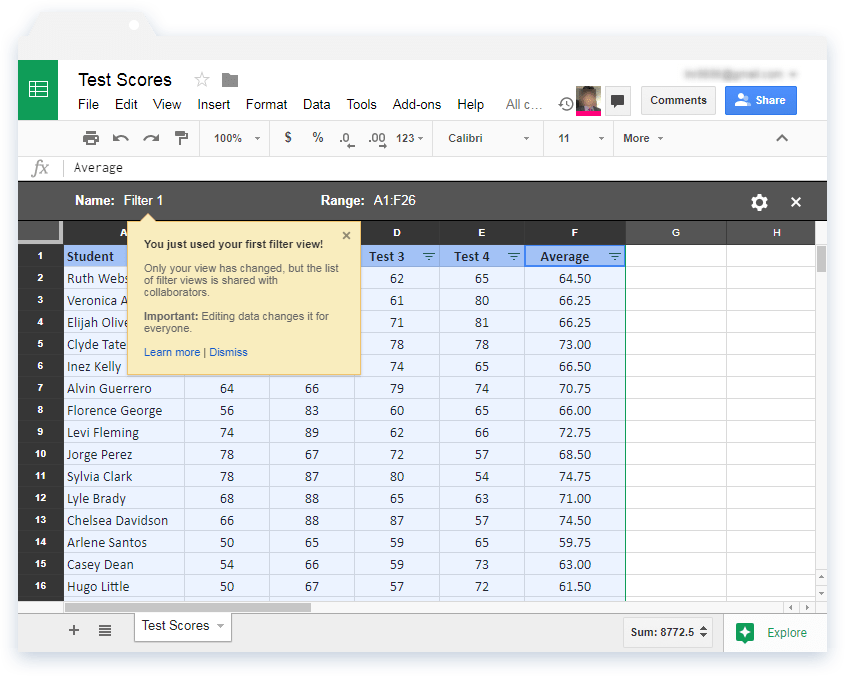Open filter for Average column
Viewport: 845px width, 676px height.
[614, 257]
